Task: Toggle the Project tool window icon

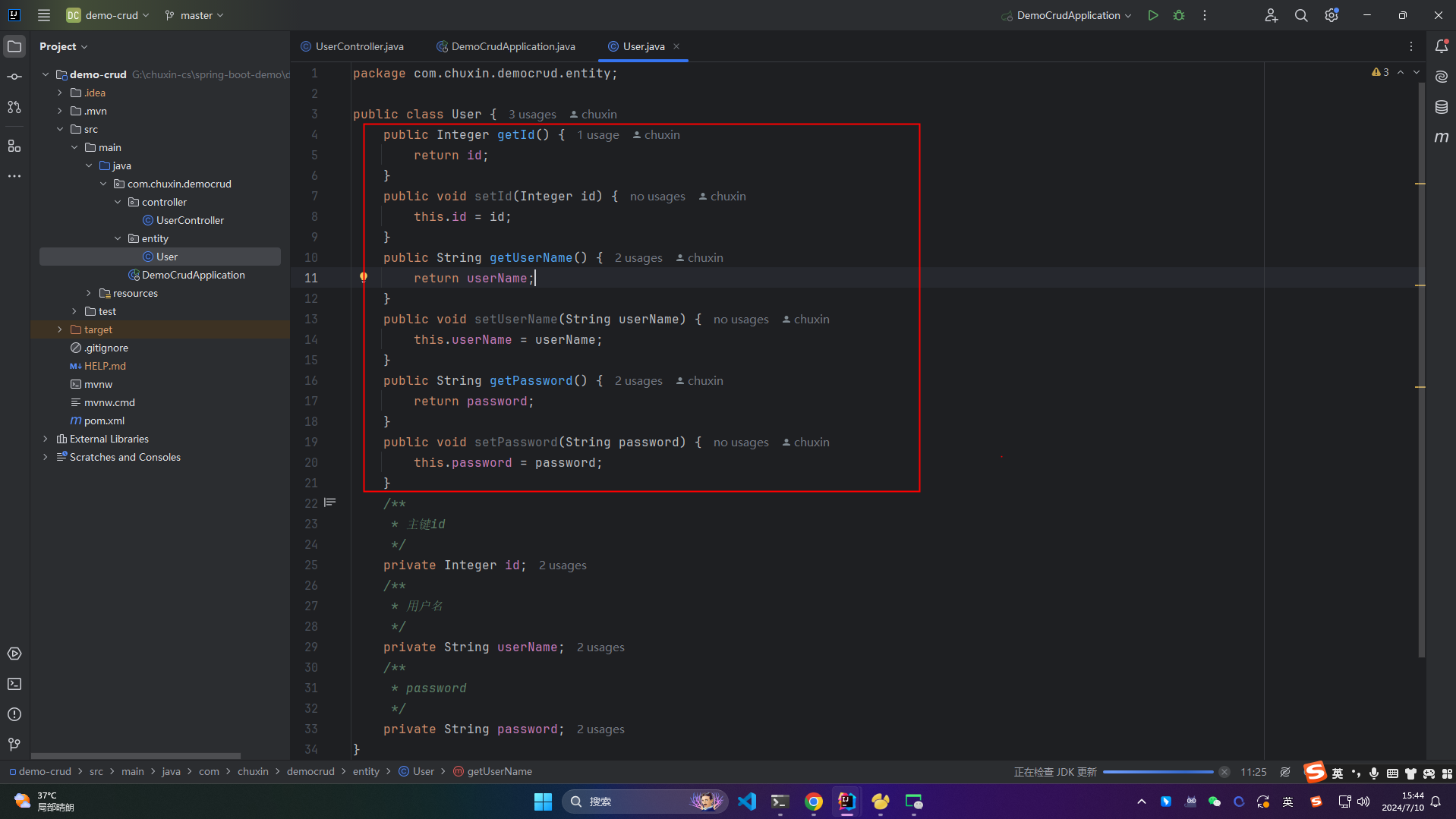Action: click(x=14, y=46)
